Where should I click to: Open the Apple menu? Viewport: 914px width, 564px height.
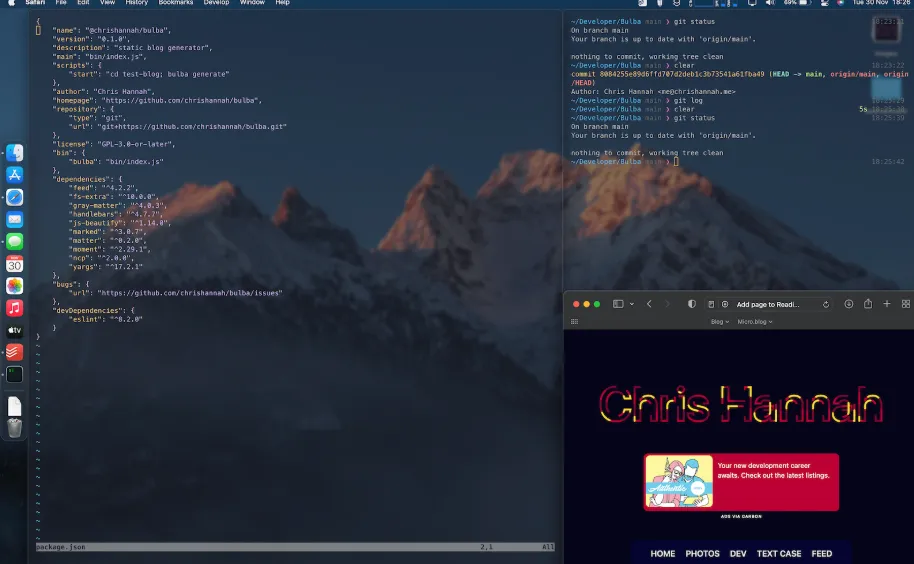click(x=11, y=2)
